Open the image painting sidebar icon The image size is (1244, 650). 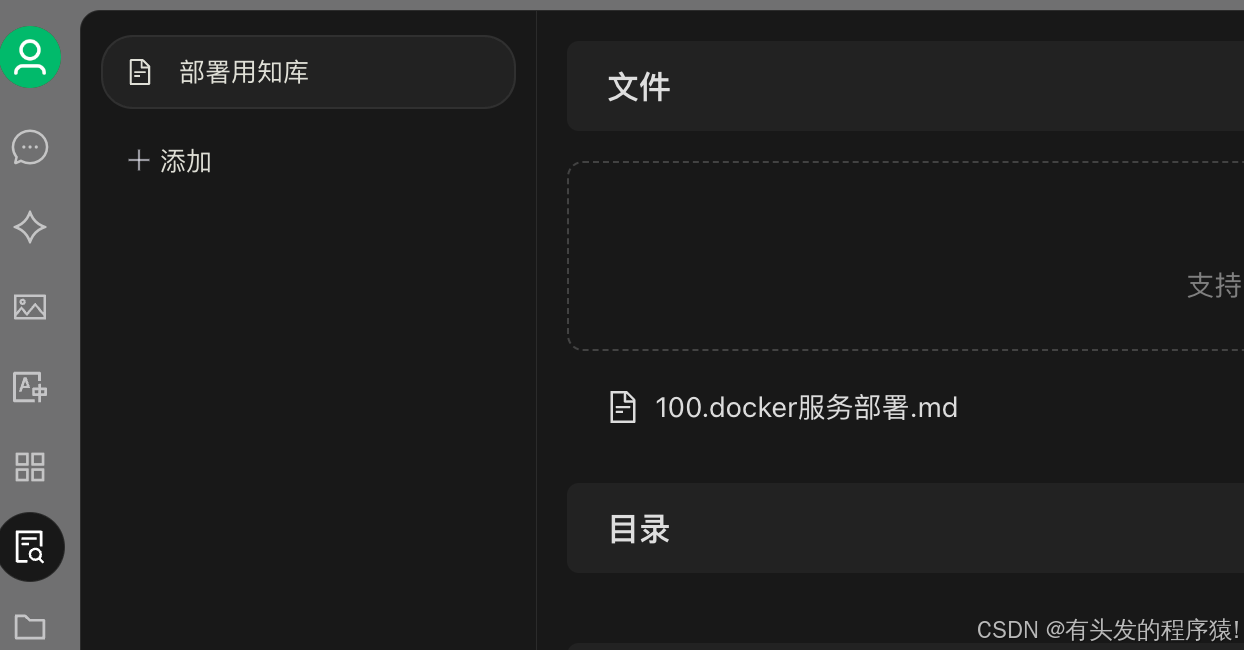tap(30, 307)
